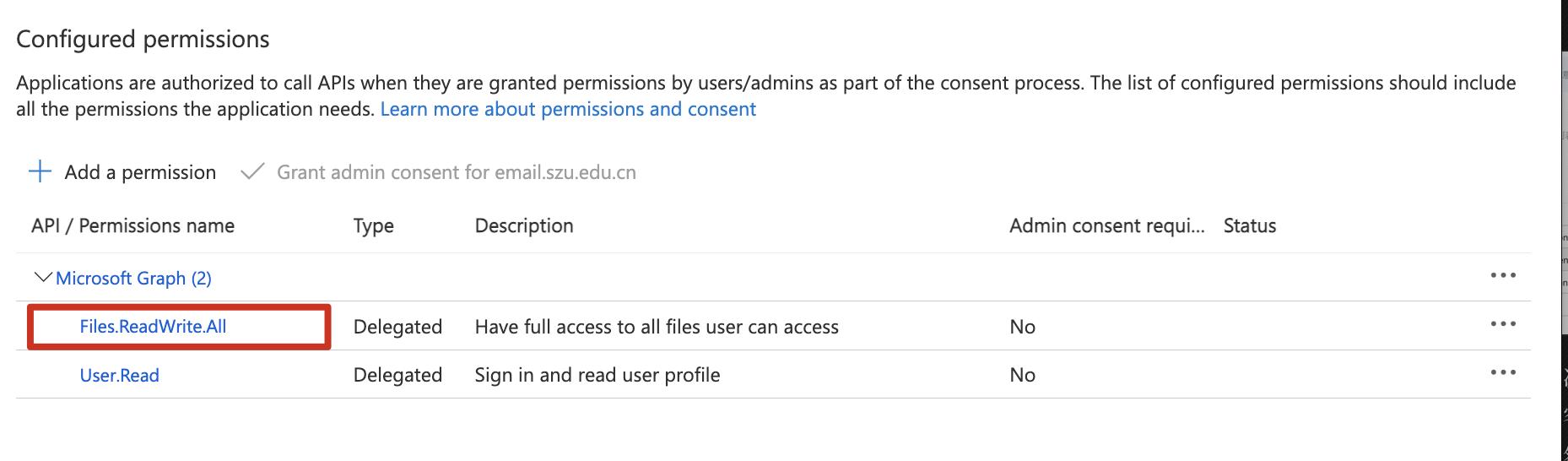Collapse the Microsoft Graph group chevron

tap(42, 277)
